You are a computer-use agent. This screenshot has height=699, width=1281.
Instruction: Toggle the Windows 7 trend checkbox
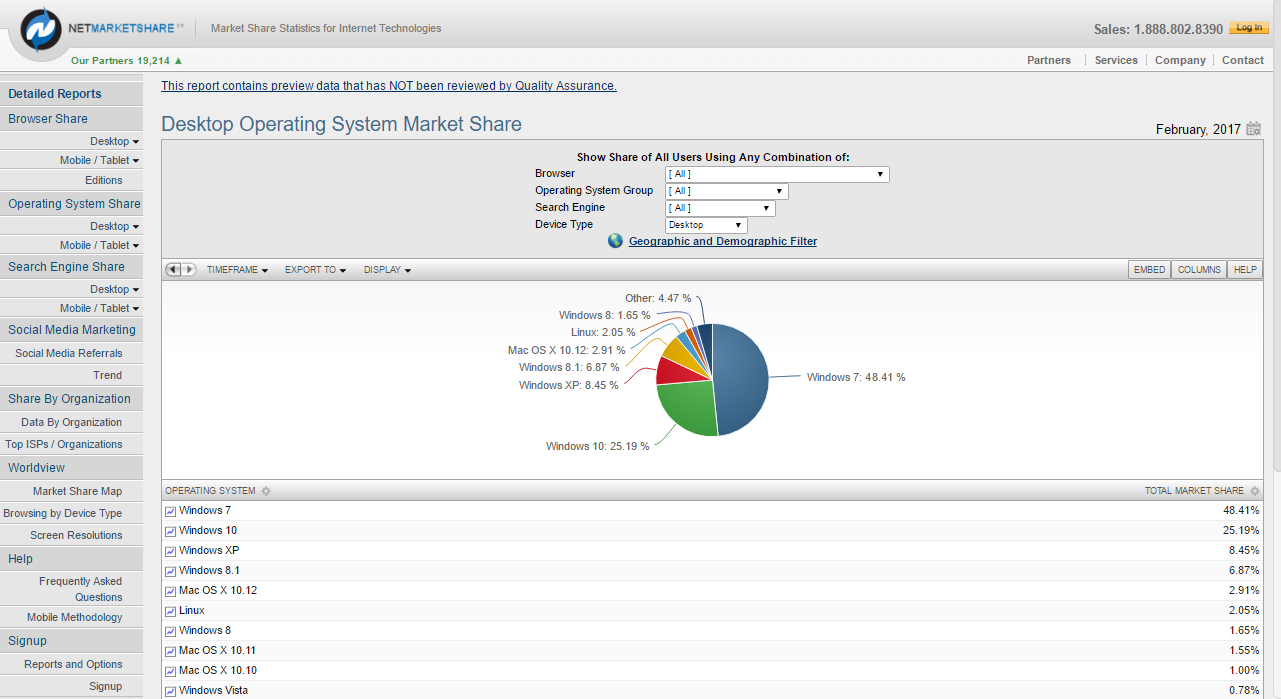coord(170,511)
